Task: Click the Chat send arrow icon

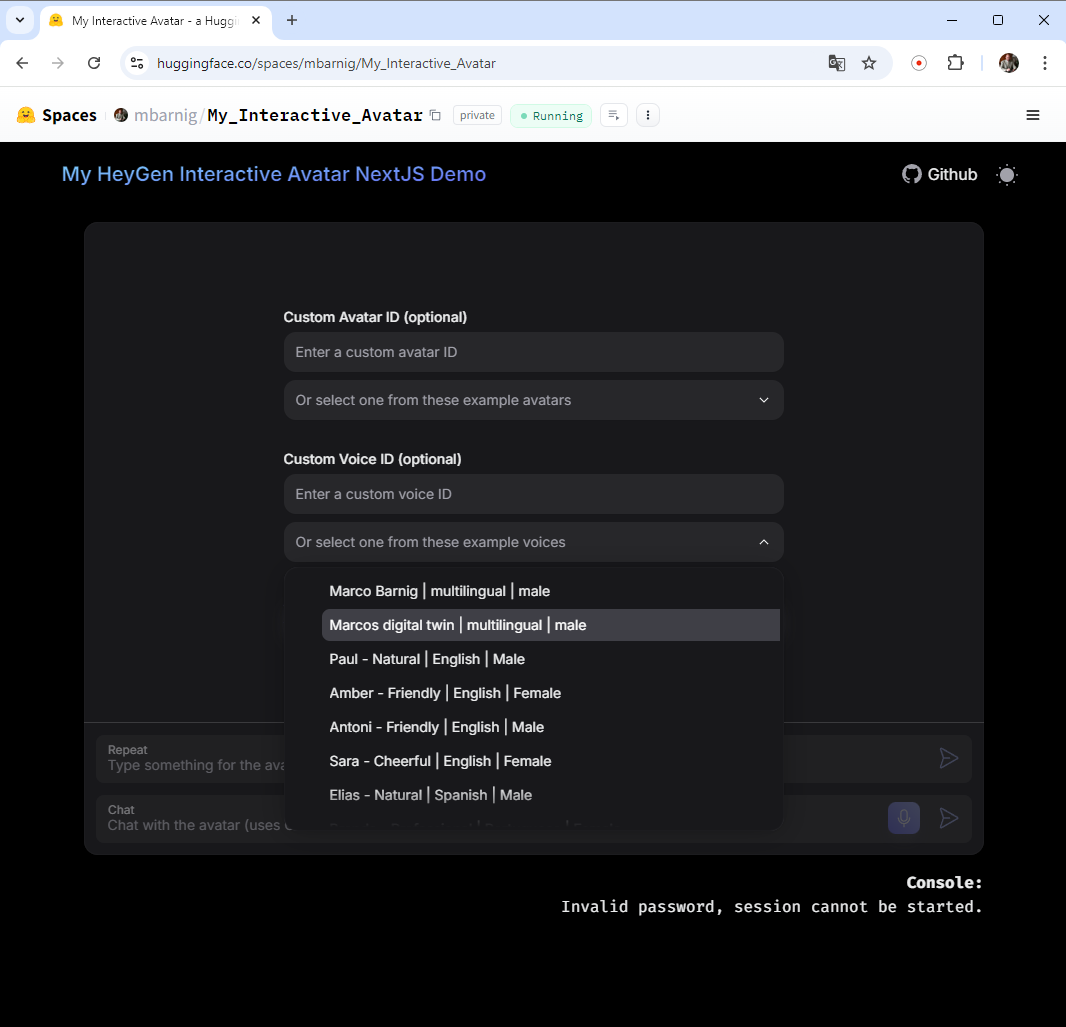Action: [x=948, y=818]
